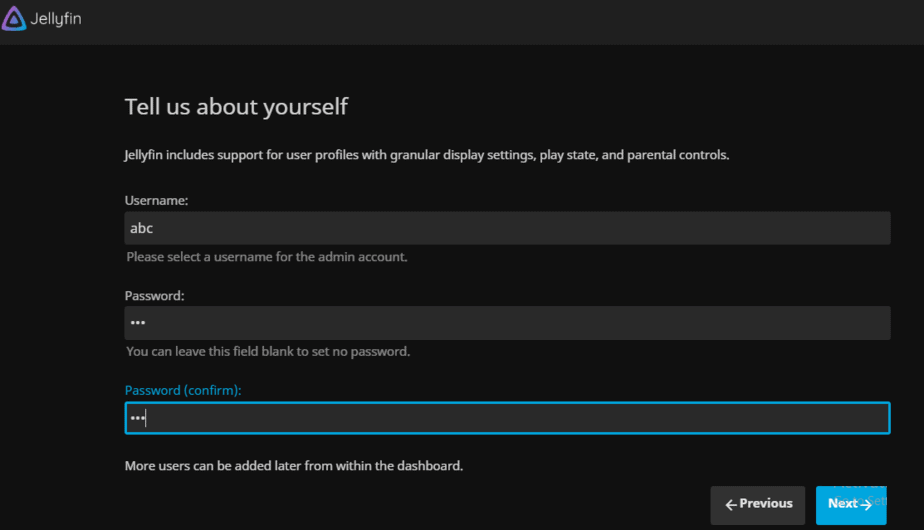Click the 'More users can be added' note

pos(294,466)
